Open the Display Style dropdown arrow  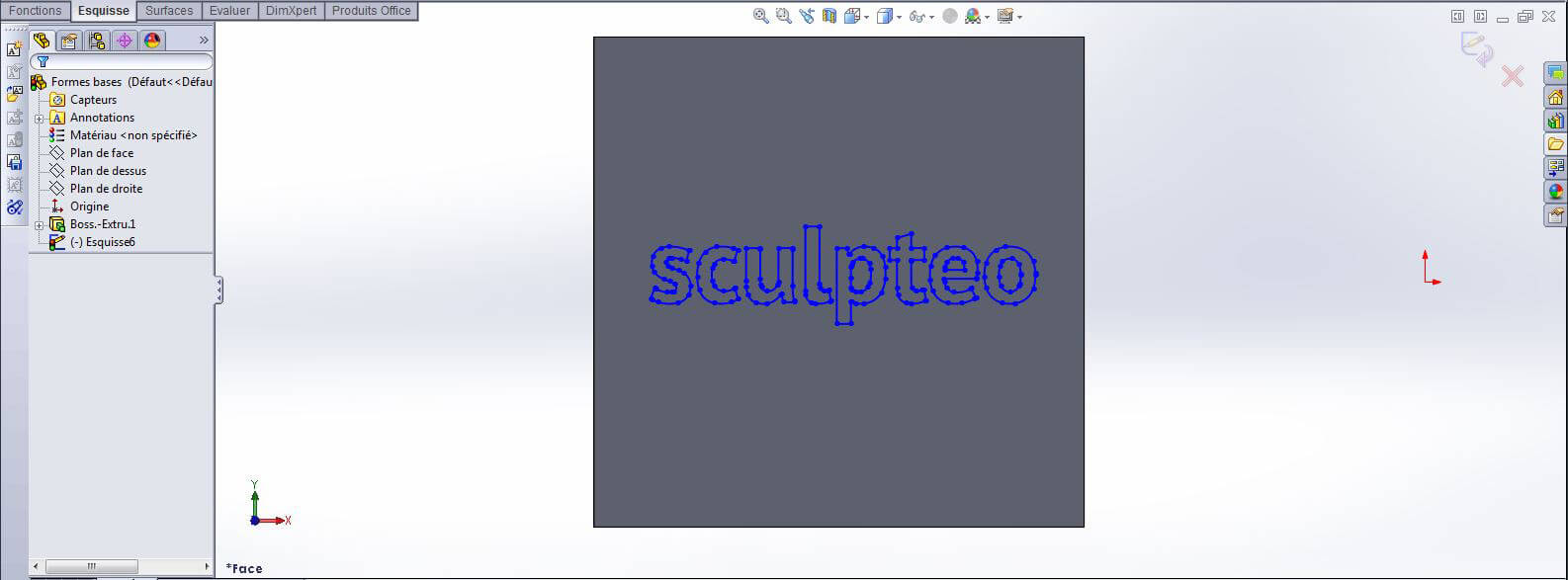click(900, 17)
